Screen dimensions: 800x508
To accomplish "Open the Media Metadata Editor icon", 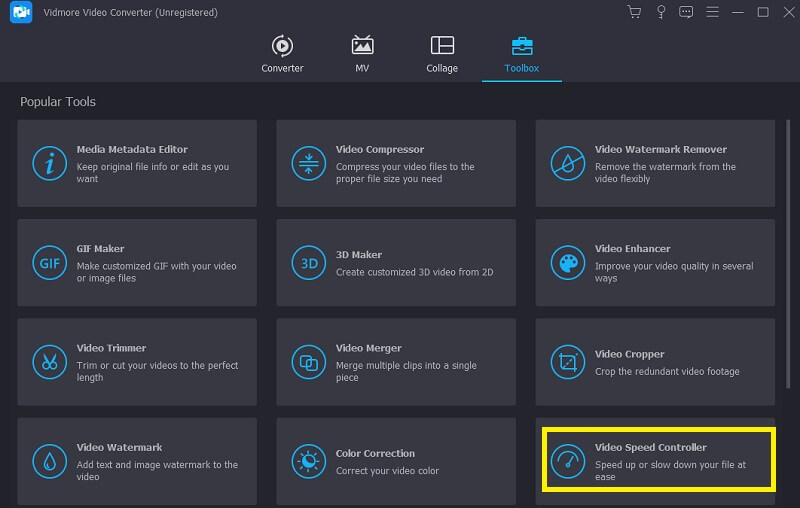I will (x=49, y=163).
